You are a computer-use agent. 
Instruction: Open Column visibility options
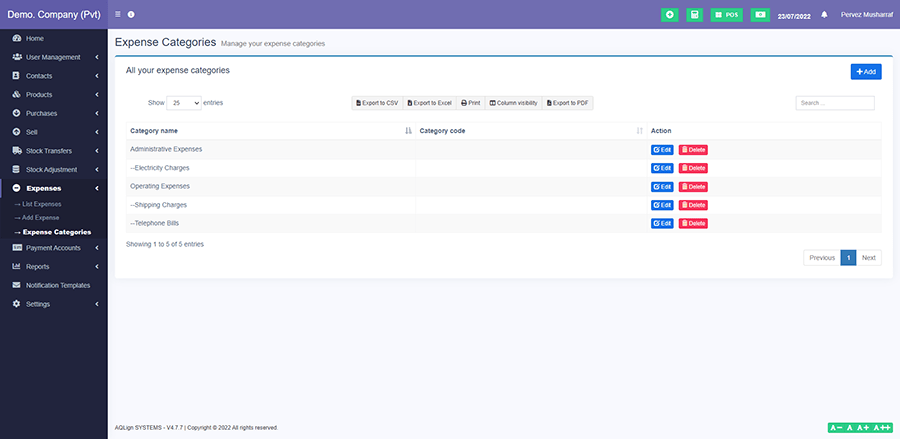coord(513,103)
